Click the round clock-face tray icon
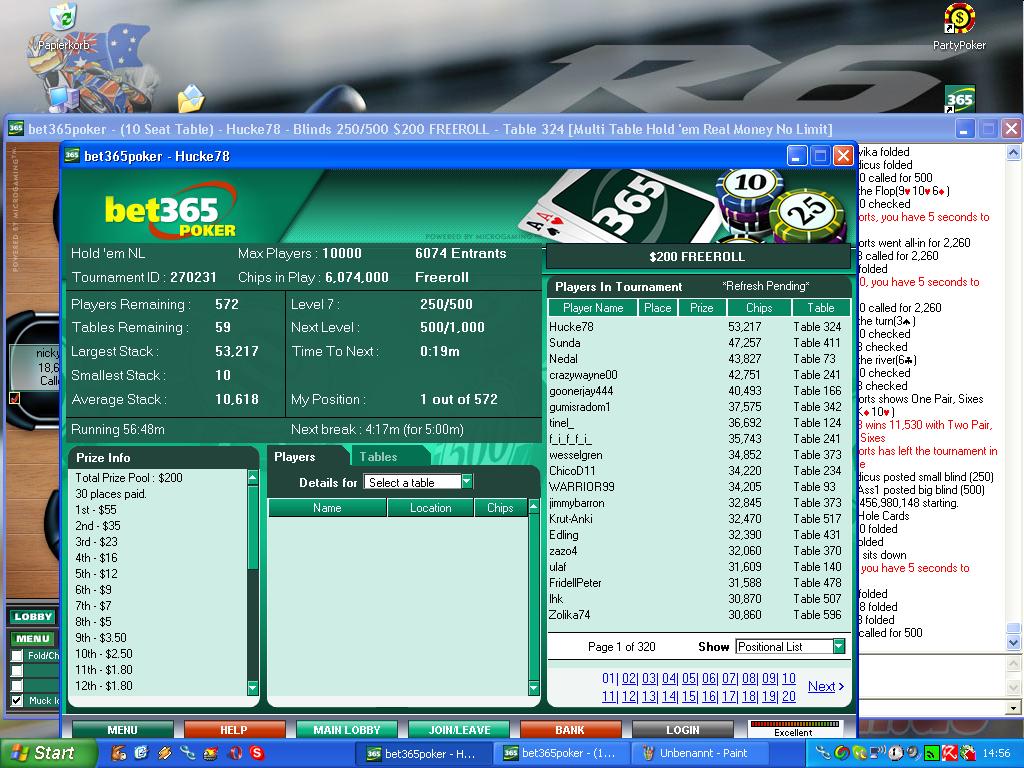The image size is (1024, 768). (x=895, y=753)
